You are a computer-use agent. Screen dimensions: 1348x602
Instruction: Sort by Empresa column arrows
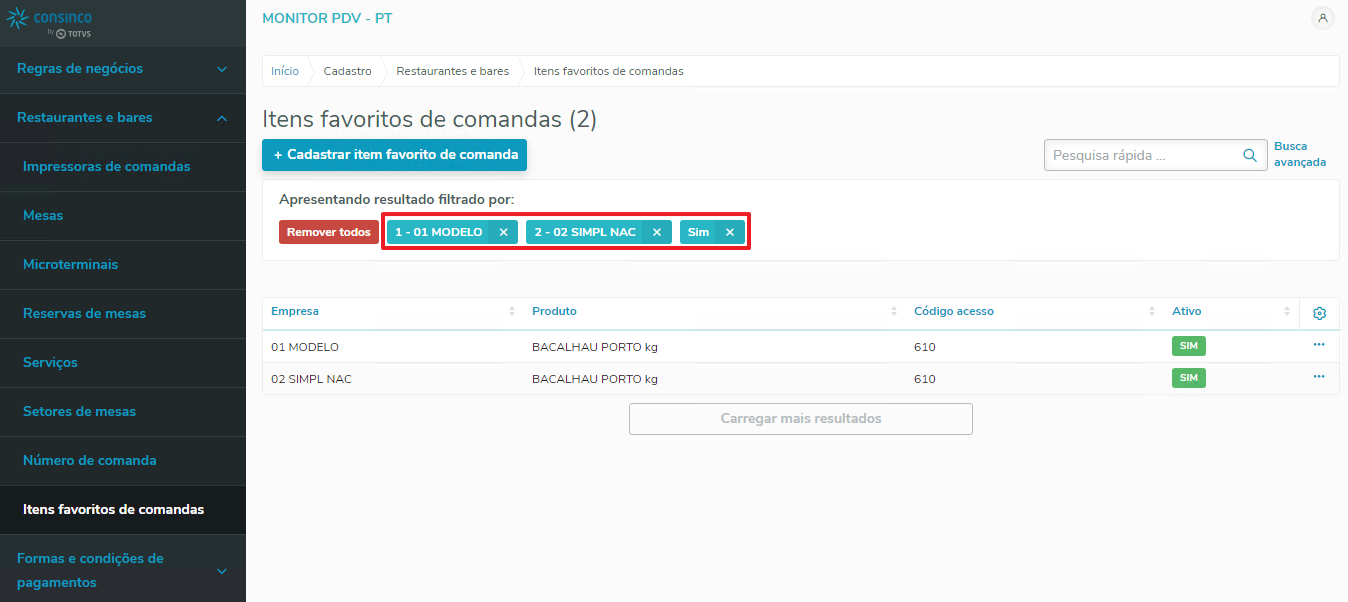[512, 312]
